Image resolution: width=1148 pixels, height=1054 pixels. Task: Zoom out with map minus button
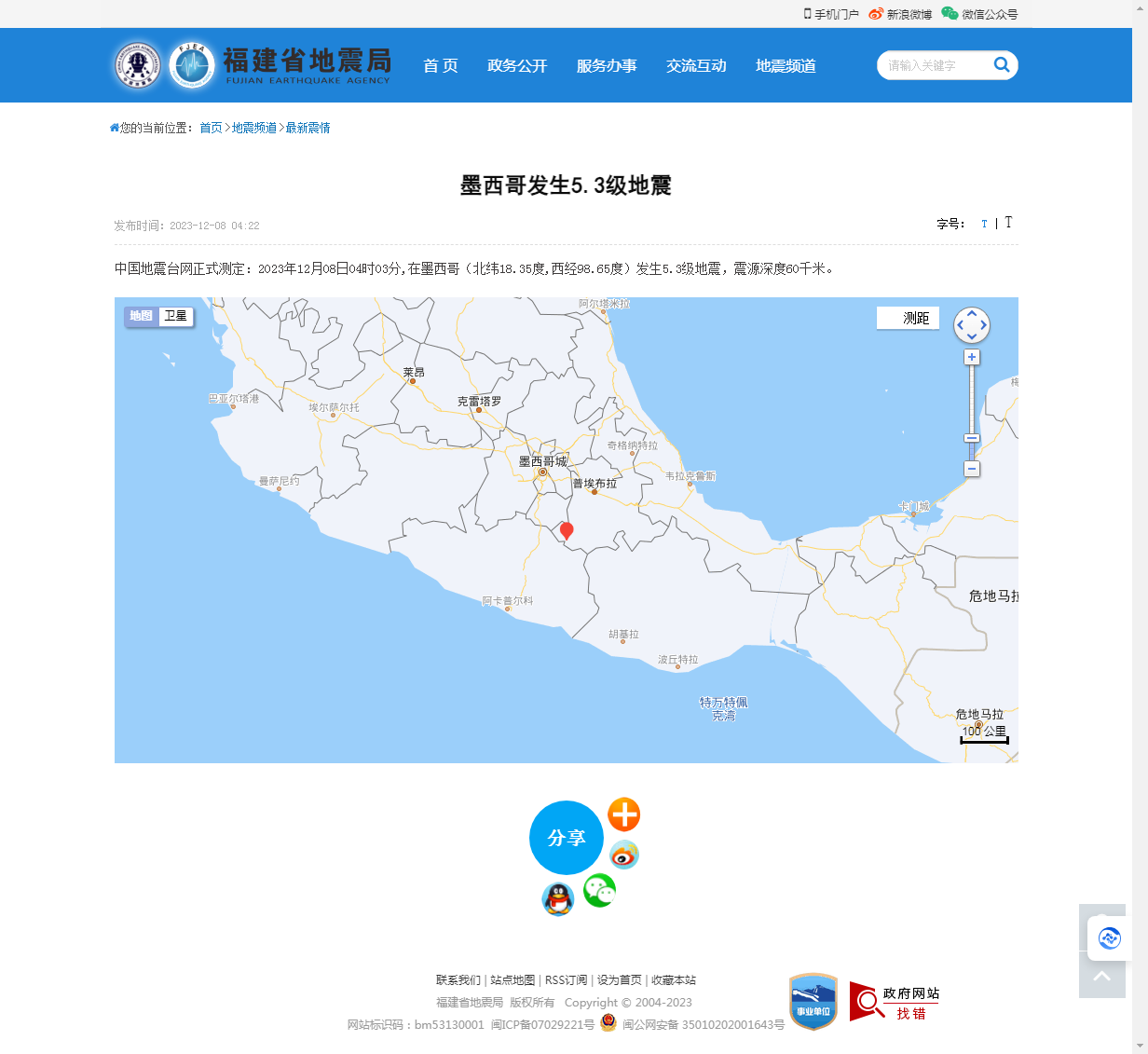[x=971, y=469]
